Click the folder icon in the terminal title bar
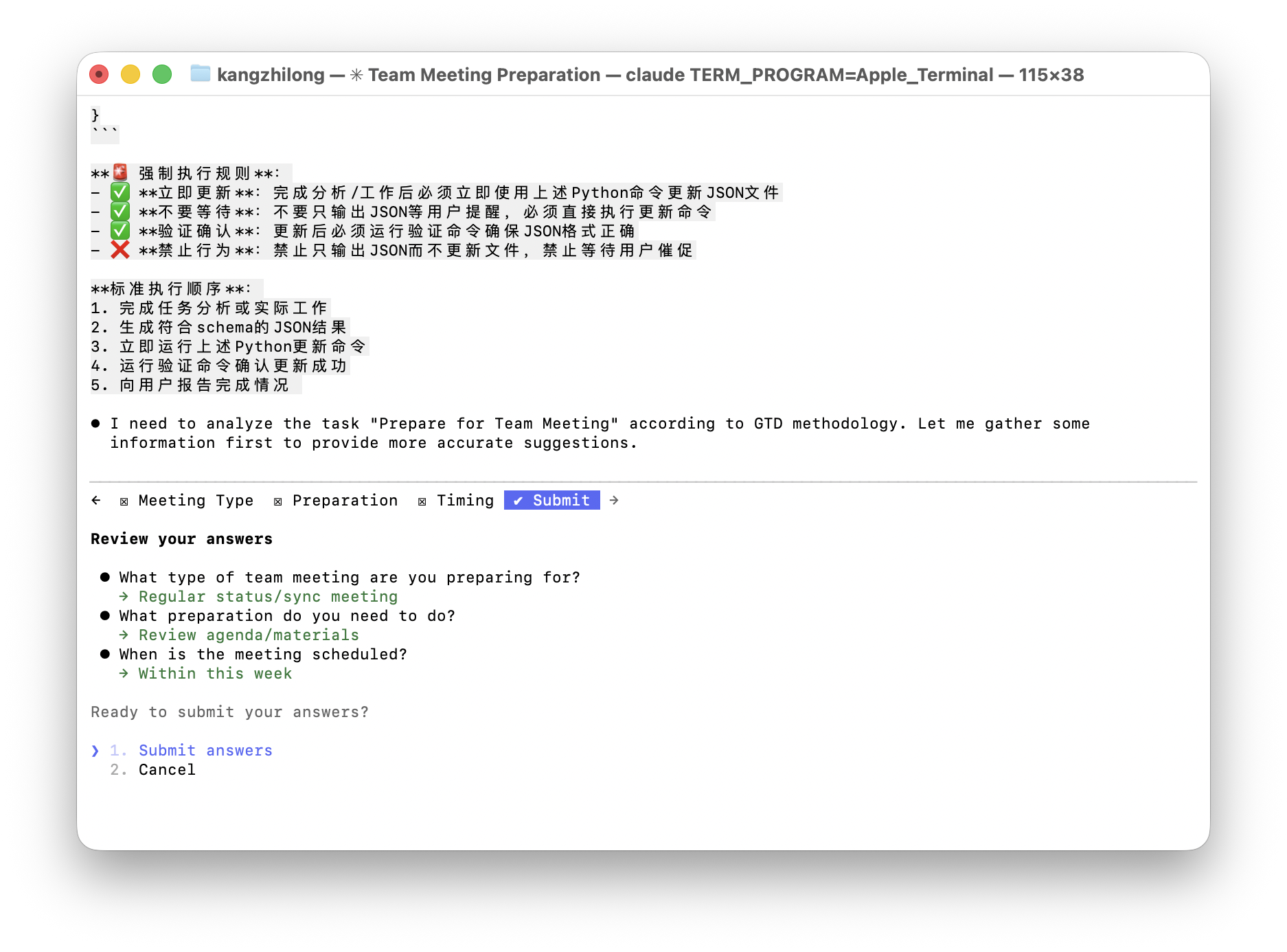 pos(199,74)
